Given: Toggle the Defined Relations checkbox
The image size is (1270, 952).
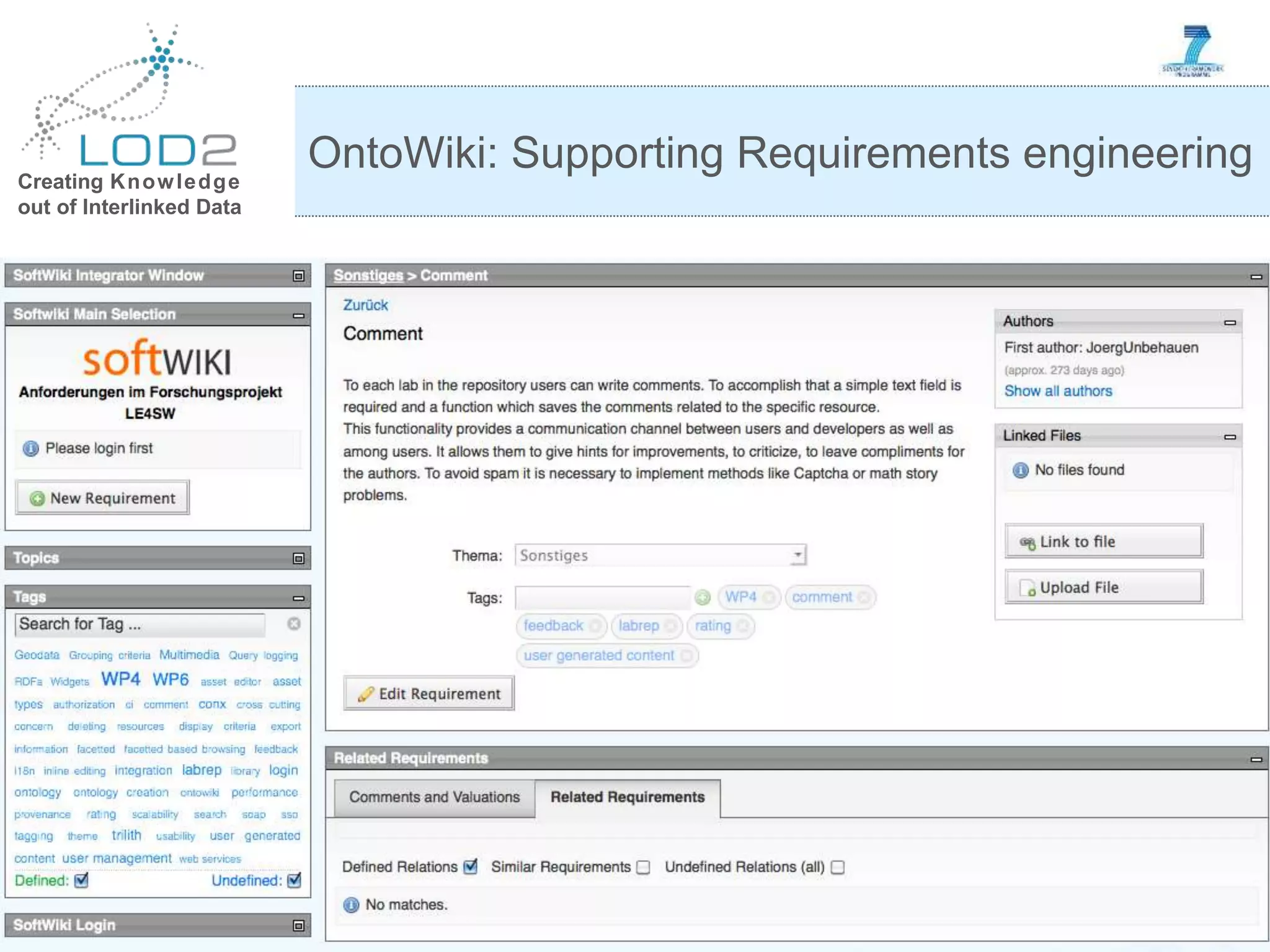Looking at the screenshot, I should pos(471,866).
